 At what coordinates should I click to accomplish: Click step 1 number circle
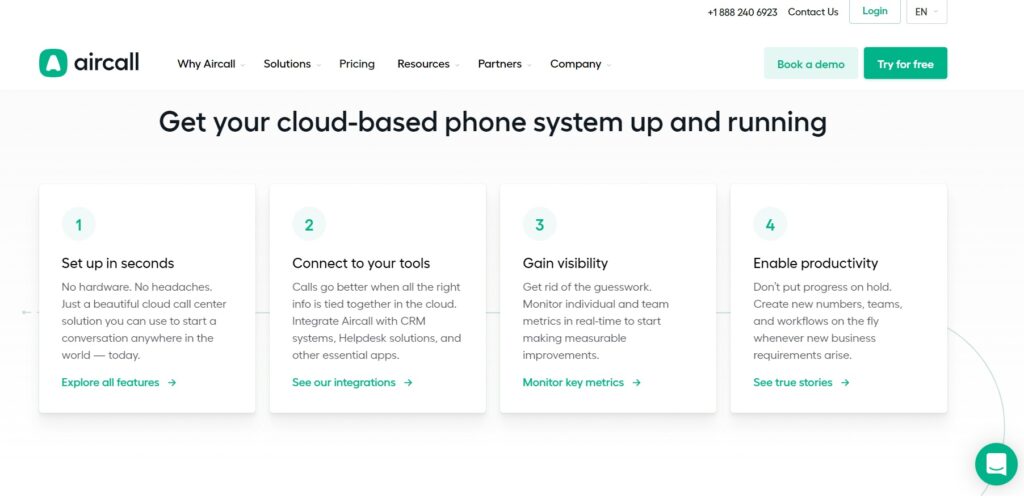pyautogui.click(x=78, y=225)
